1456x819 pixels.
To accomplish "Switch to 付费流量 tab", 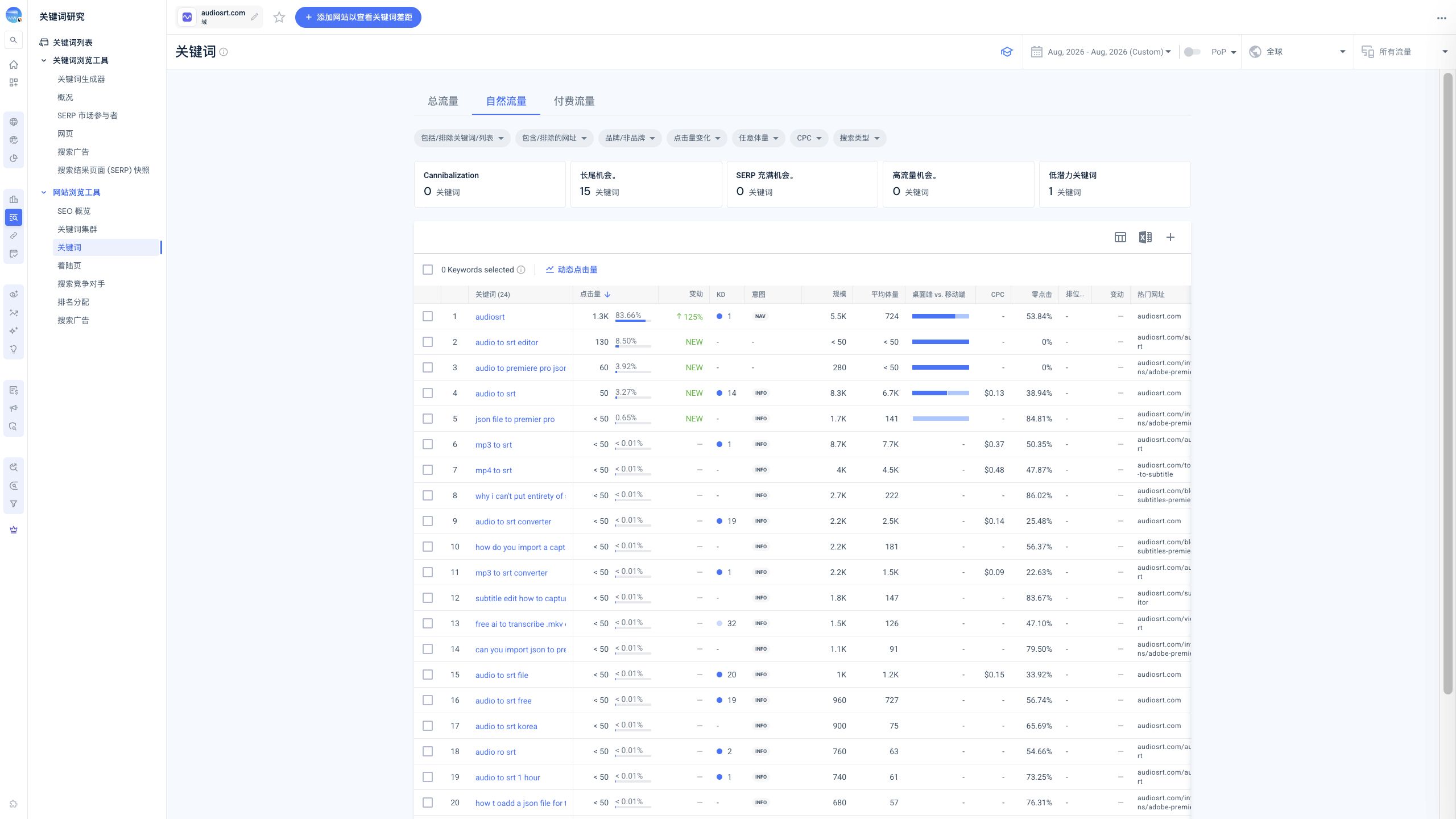I will [574, 101].
